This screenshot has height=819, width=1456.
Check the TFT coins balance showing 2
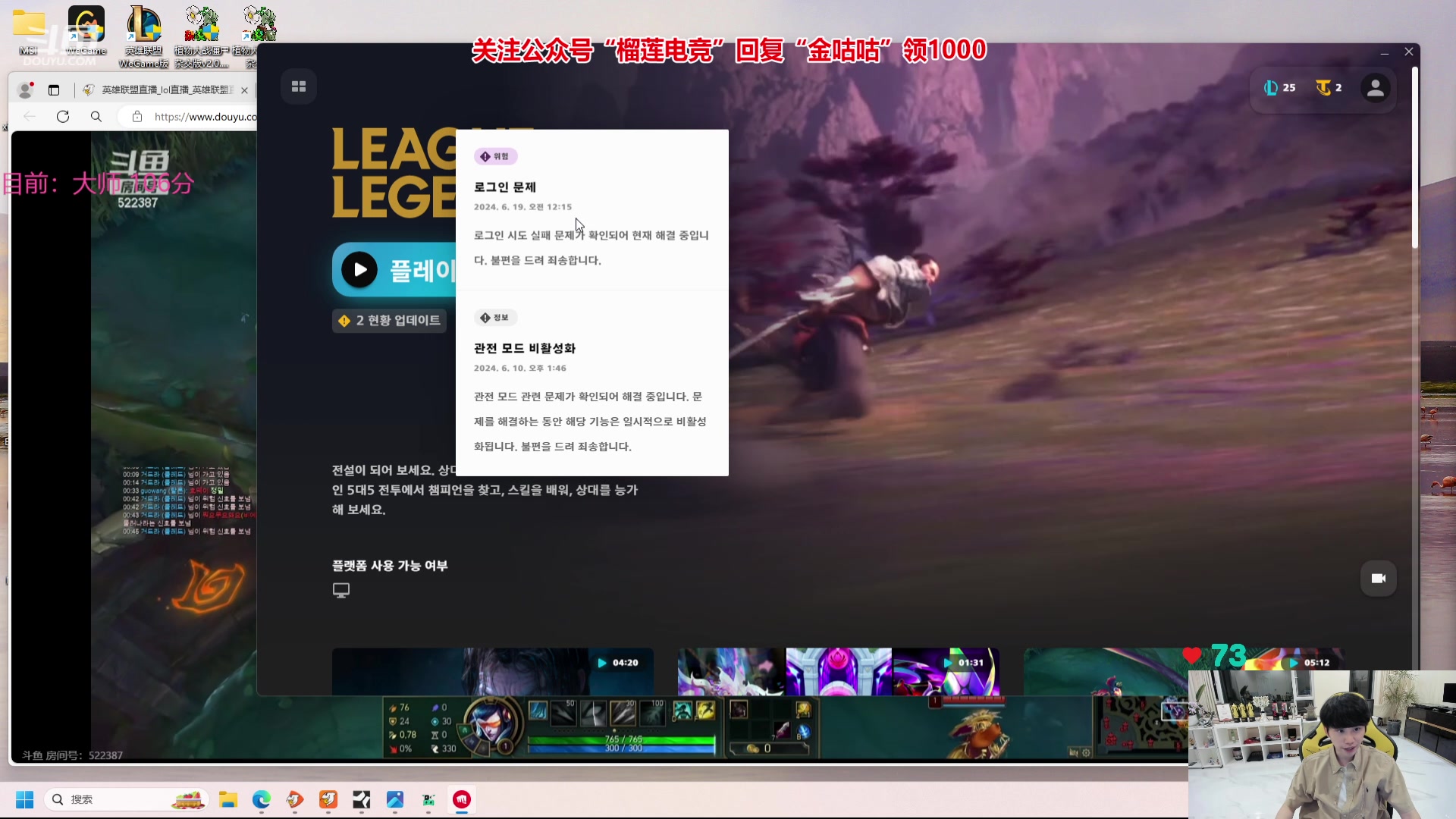coord(1329,88)
